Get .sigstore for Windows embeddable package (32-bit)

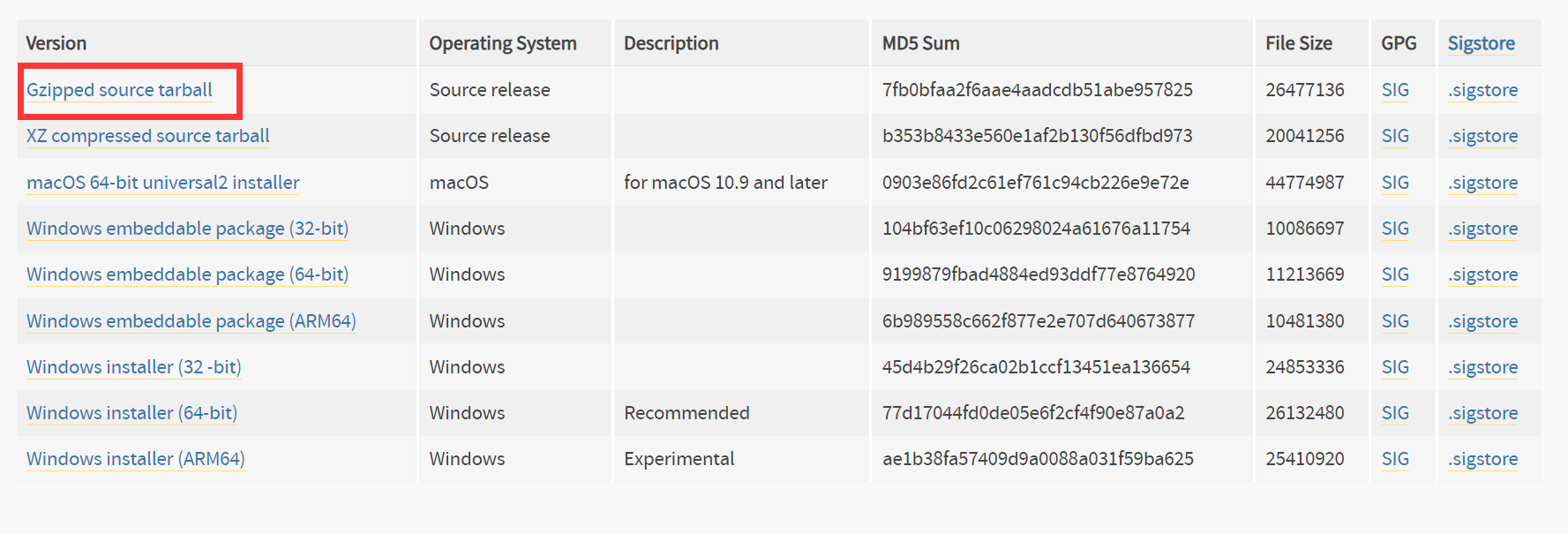tap(1482, 229)
